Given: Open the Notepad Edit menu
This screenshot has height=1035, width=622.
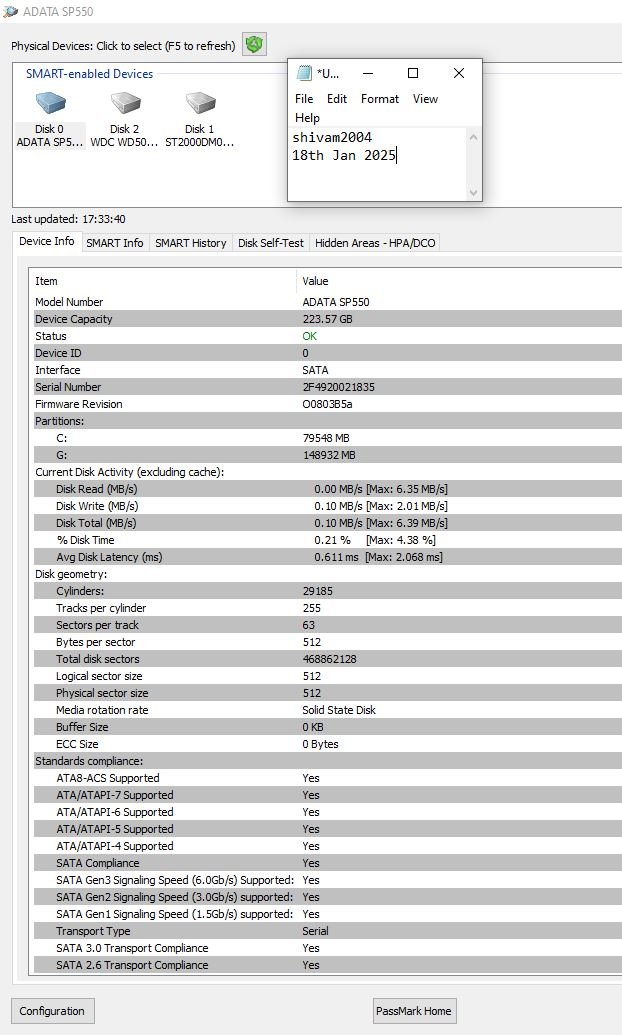Looking at the screenshot, I should click(337, 99).
